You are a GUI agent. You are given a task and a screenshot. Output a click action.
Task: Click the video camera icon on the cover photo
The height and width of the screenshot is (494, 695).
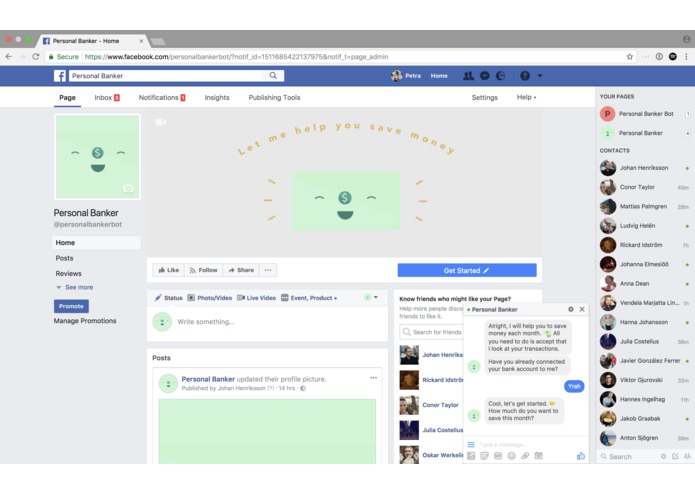[x=160, y=122]
